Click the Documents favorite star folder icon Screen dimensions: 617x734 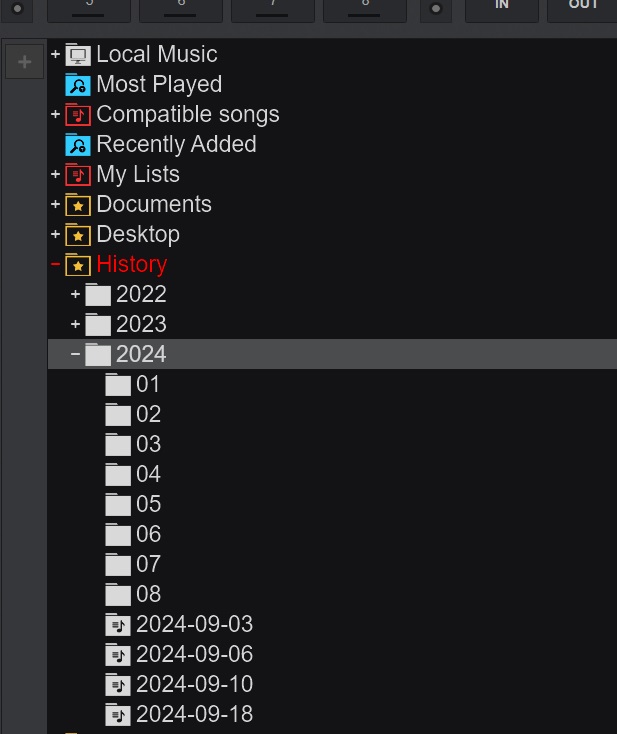(x=78, y=205)
